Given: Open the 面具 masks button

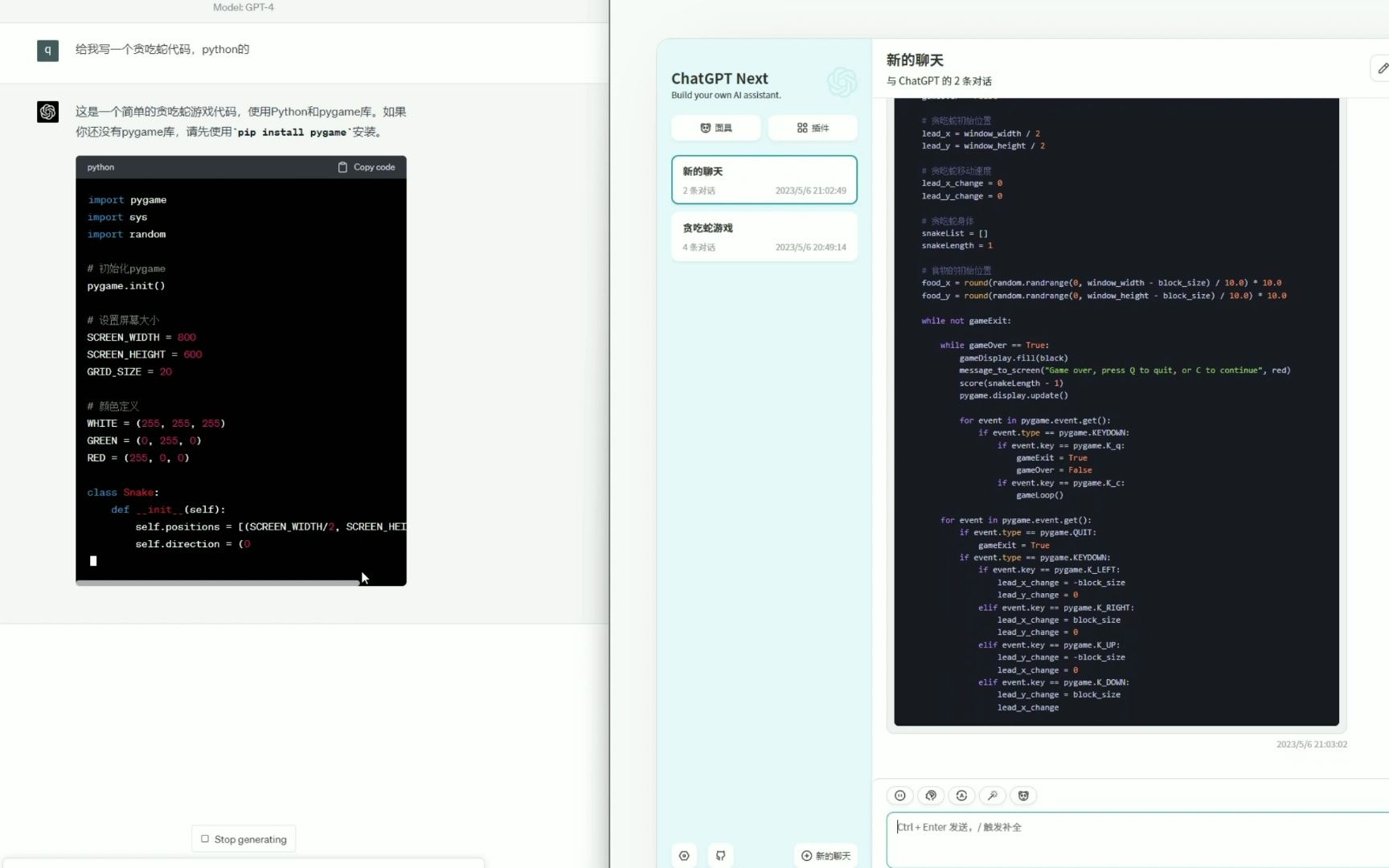Looking at the screenshot, I should pos(716,128).
